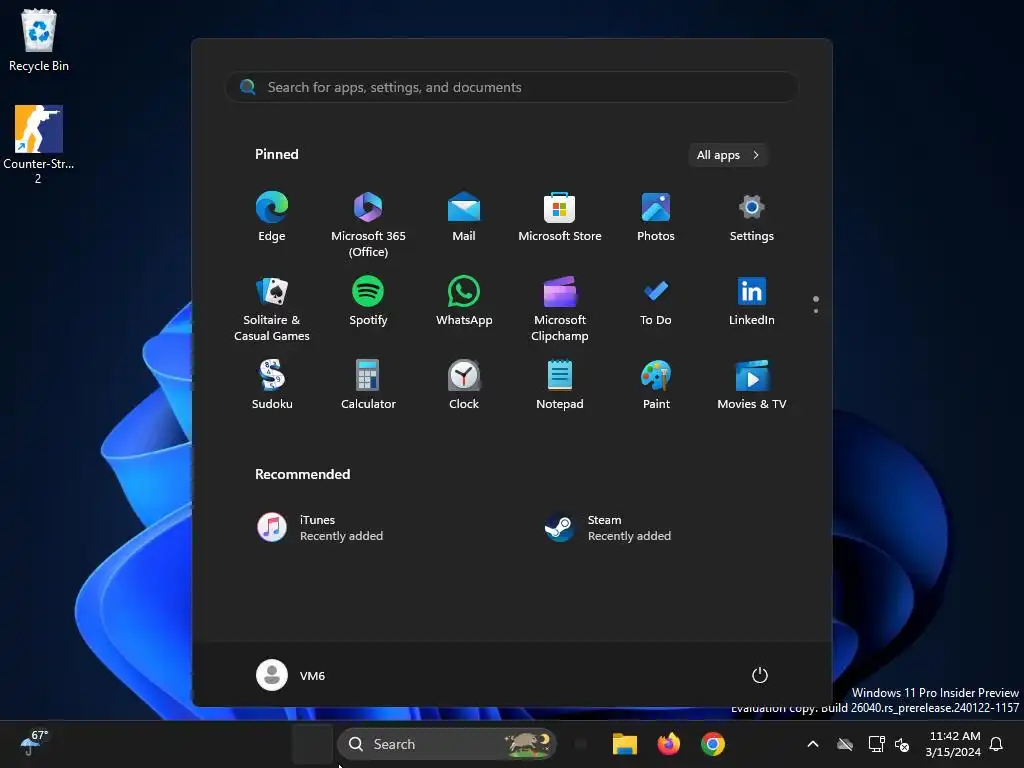
Task: Launch Firefox from taskbar
Action: (669, 744)
